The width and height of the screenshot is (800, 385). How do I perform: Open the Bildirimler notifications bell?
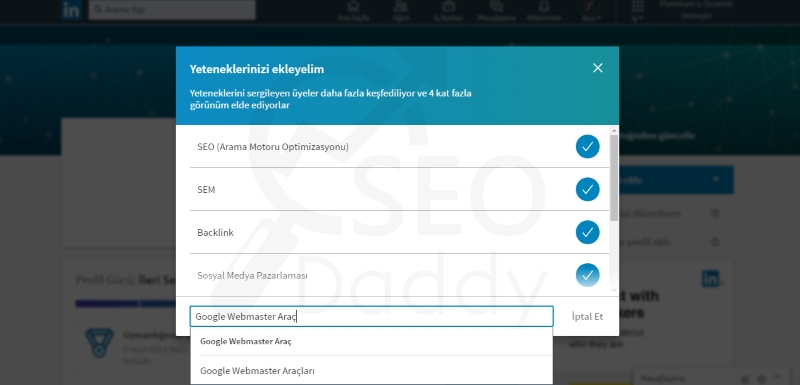[x=544, y=11]
